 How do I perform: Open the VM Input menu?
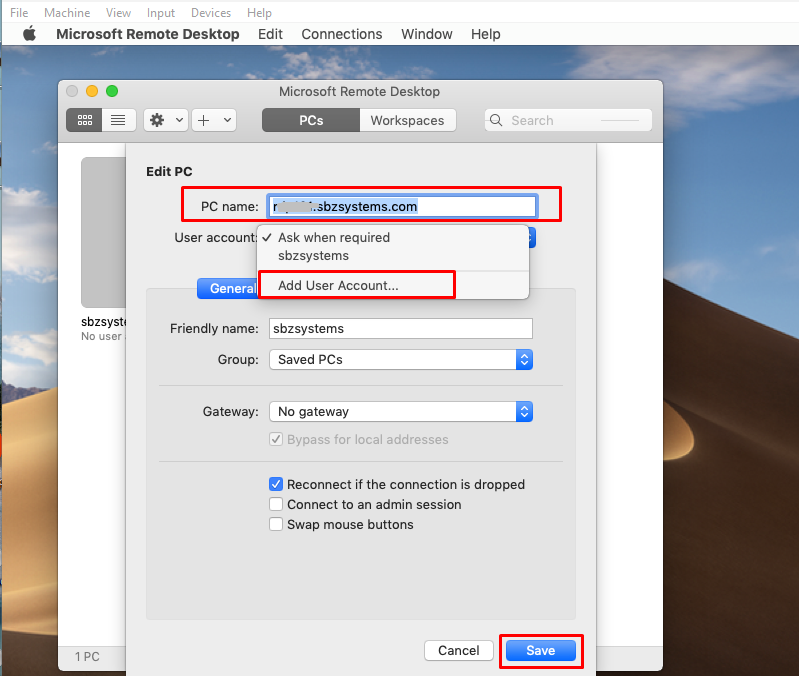tap(161, 12)
